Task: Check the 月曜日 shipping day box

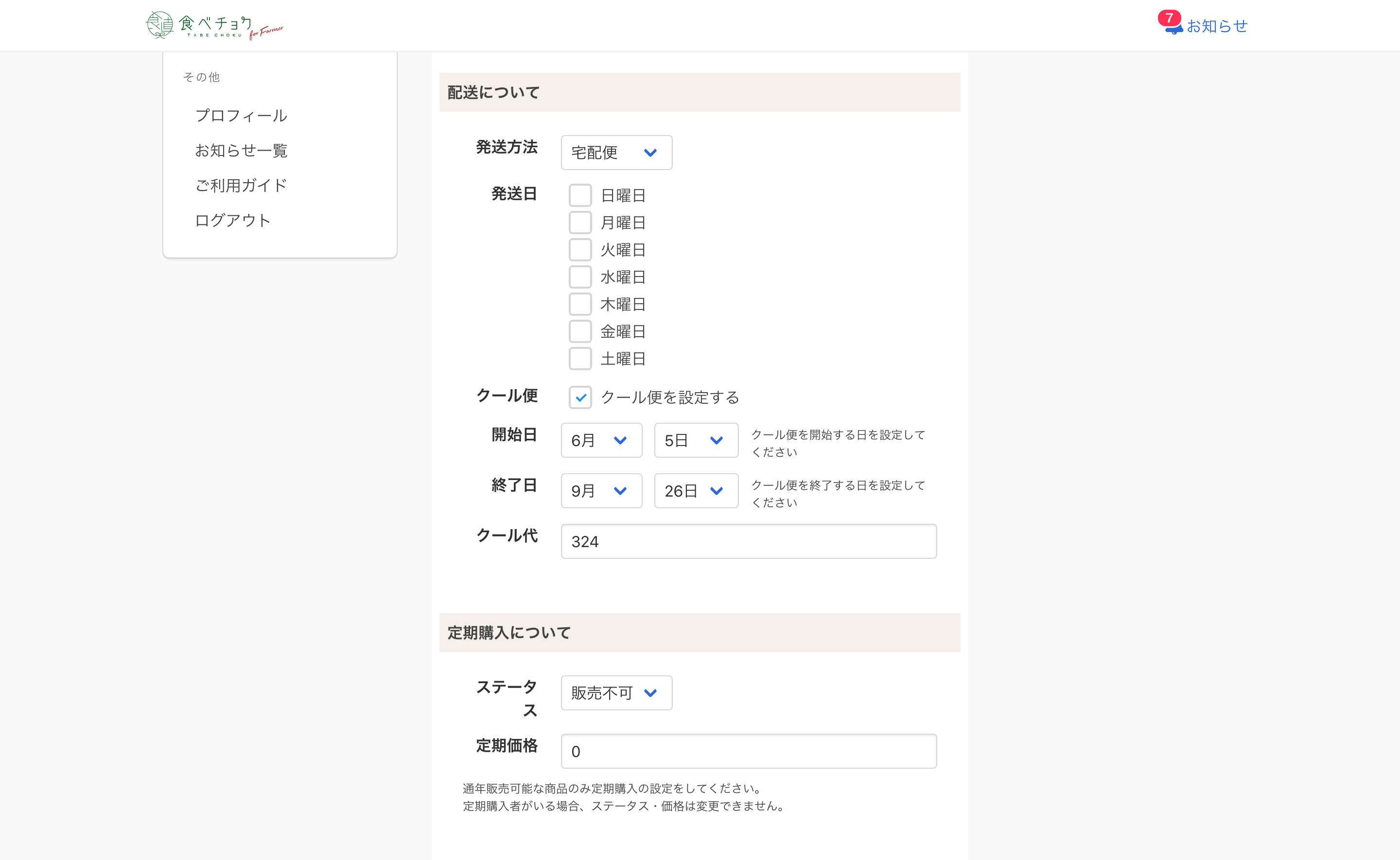Action: pyautogui.click(x=580, y=223)
